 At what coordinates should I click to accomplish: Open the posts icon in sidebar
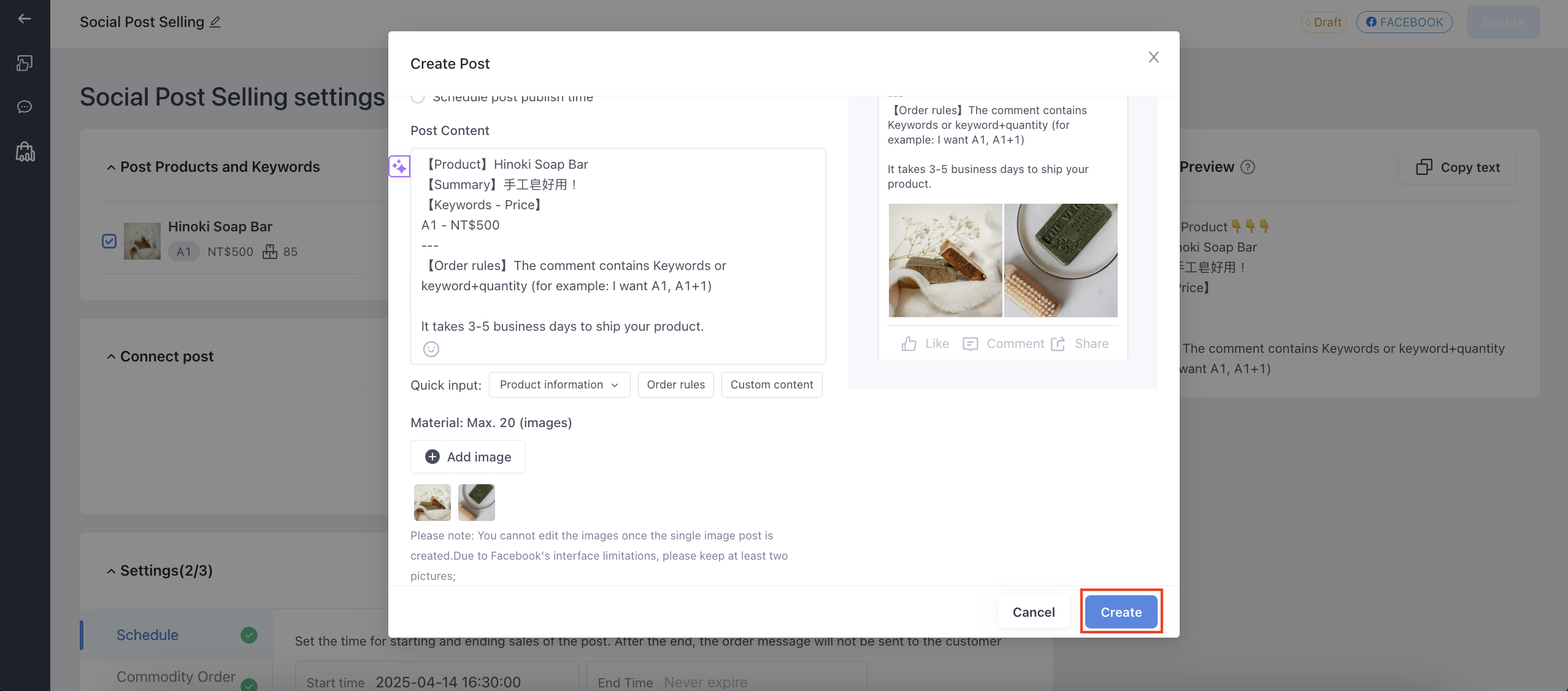point(25,63)
